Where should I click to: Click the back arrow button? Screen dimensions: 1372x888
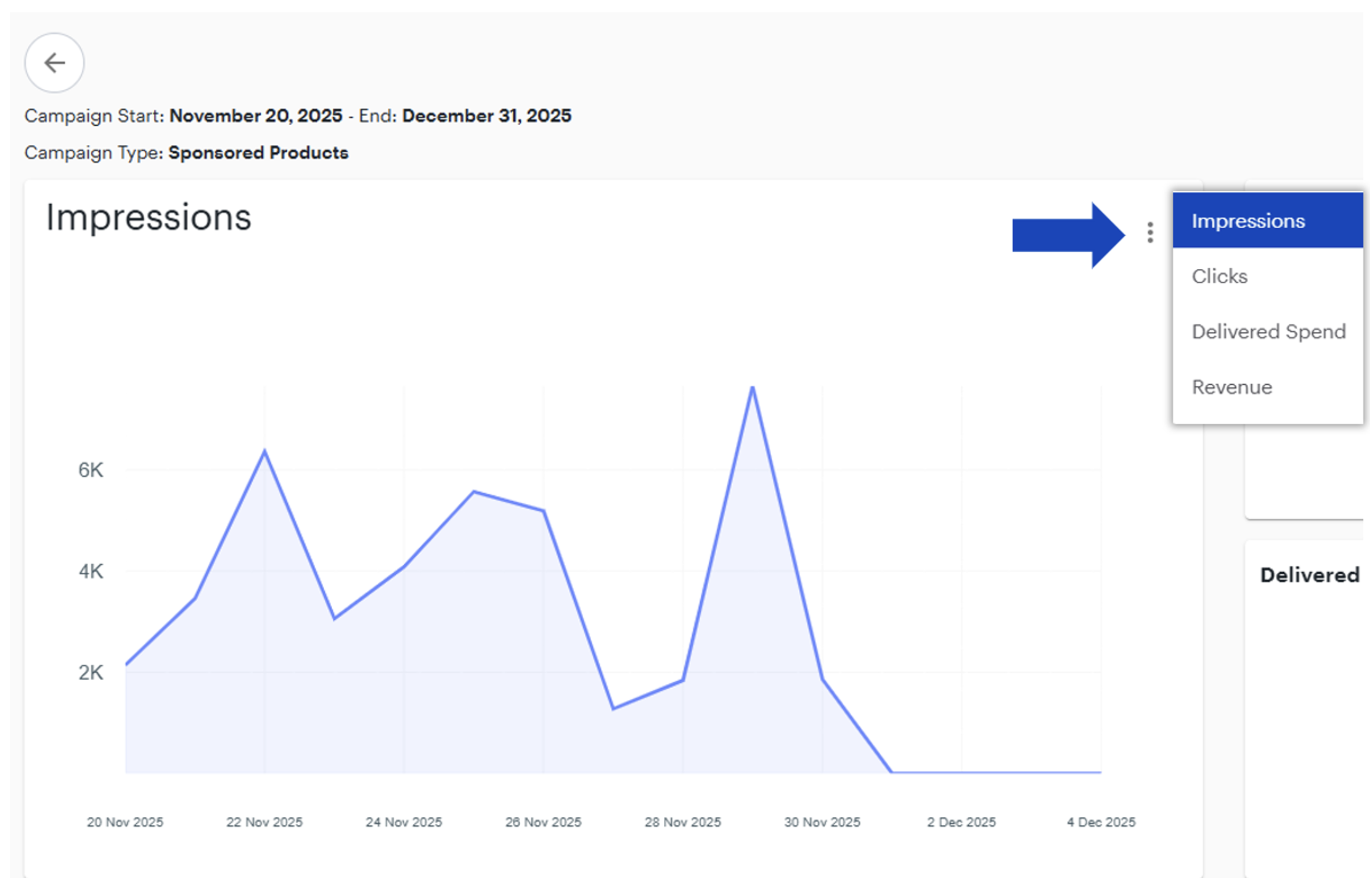pyautogui.click(x=54, y=63)
